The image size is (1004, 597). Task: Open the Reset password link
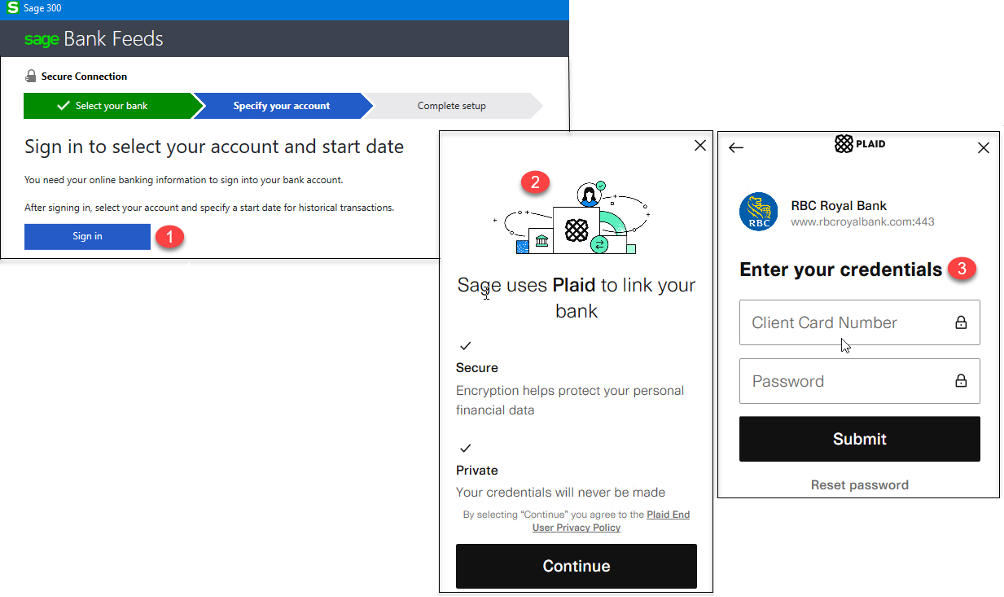tap(859, 484)
